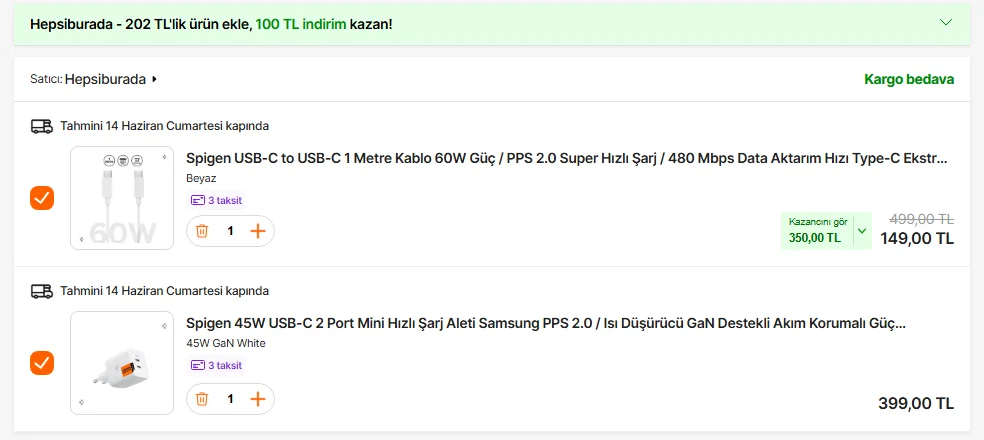
Task: Open the Kazancını gör 350,00 TL dropdown
Action: pos(862,231)
